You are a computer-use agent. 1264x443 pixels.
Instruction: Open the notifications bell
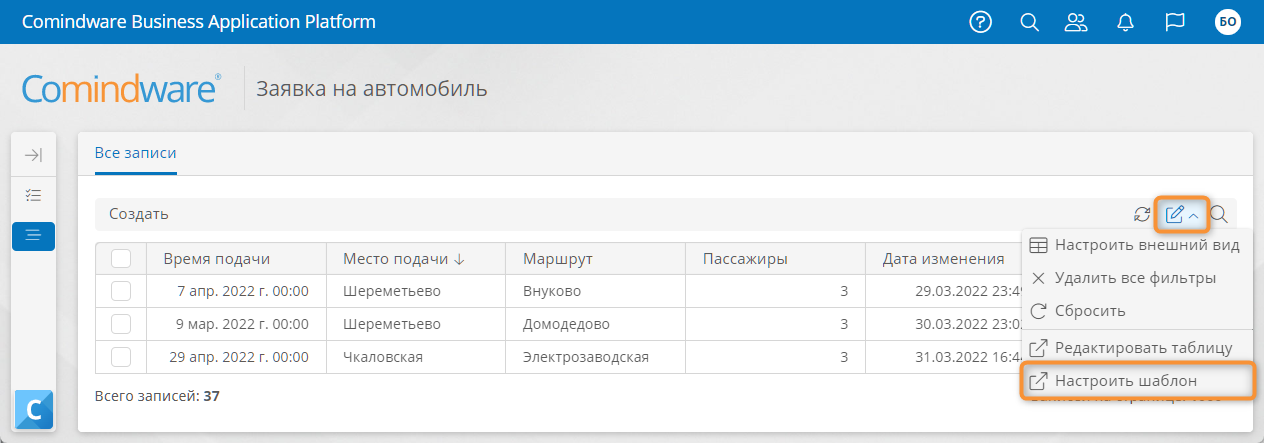pos(1127,22)
